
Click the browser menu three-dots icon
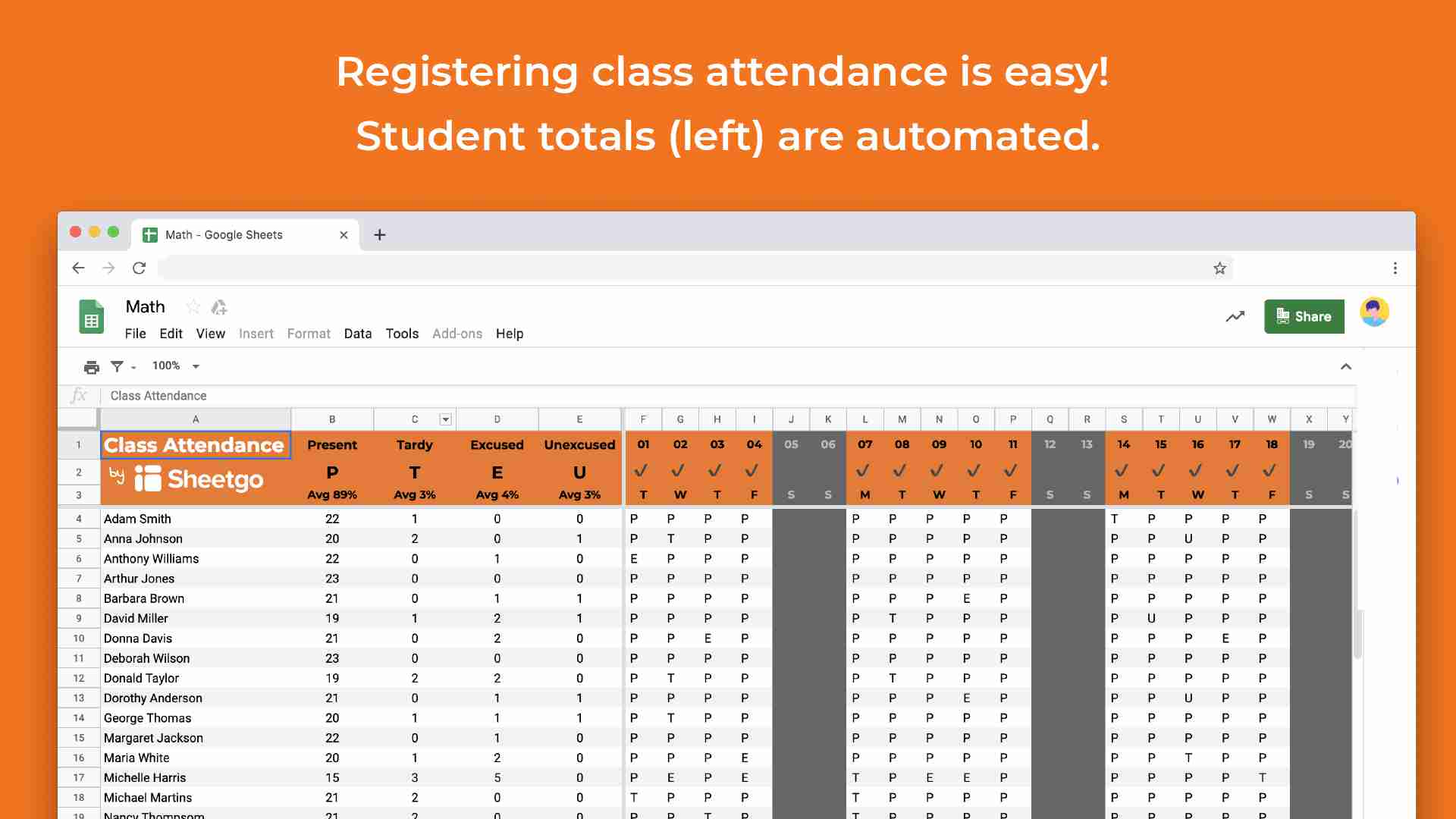click(1395, 268)
